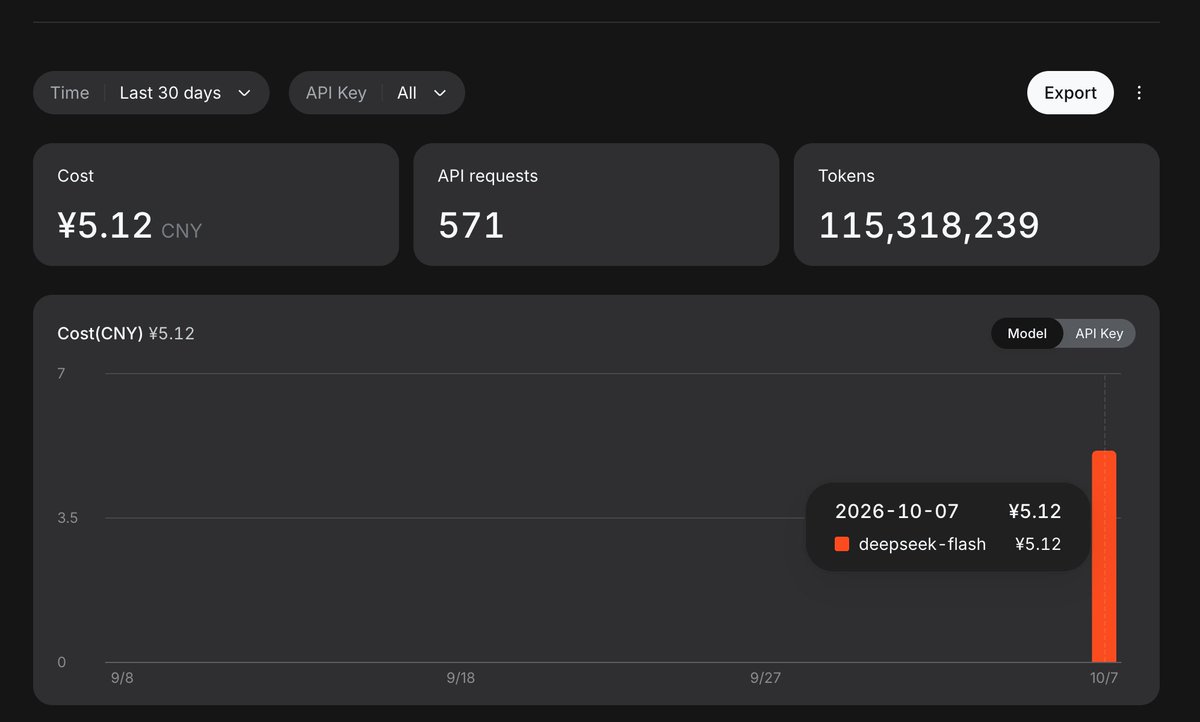Viewport: 1200px width, 722px height.
Task: Click the 3.5 y-axis value label
Action: (x=68, y=518)
